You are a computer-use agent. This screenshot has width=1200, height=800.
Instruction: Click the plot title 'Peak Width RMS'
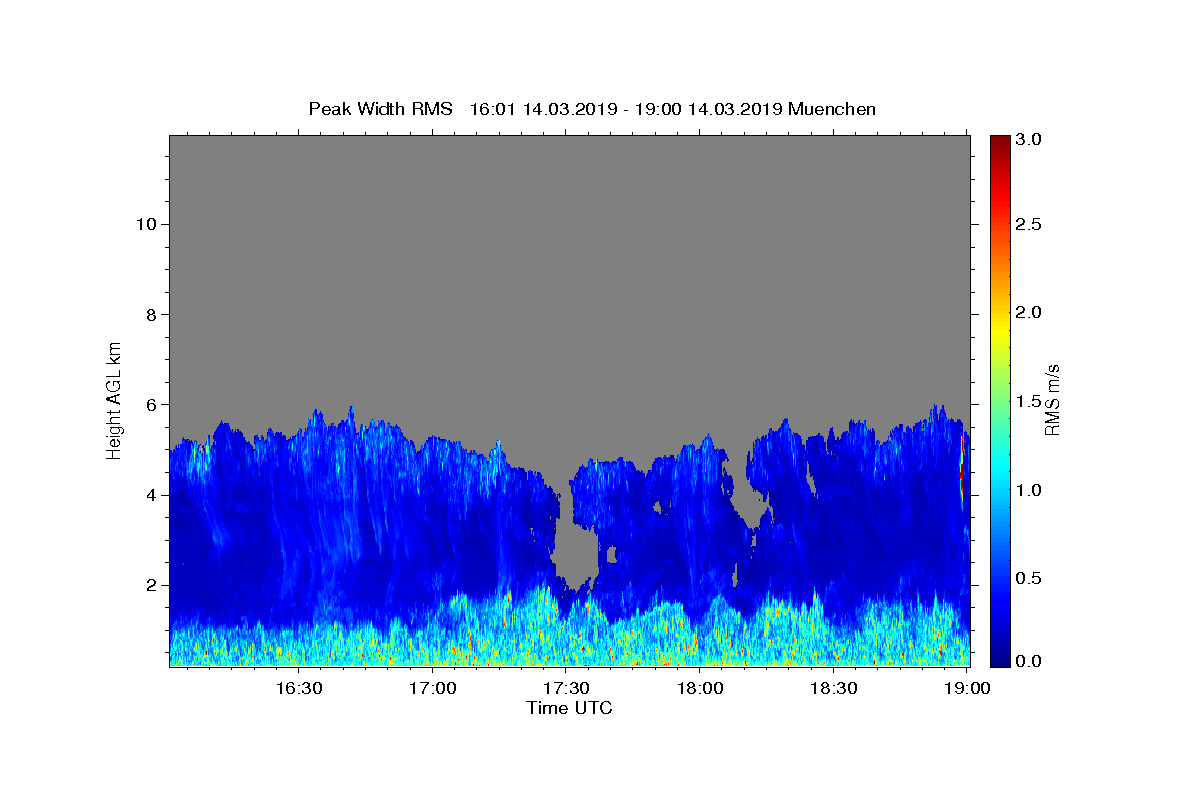(x=380, y=109)
